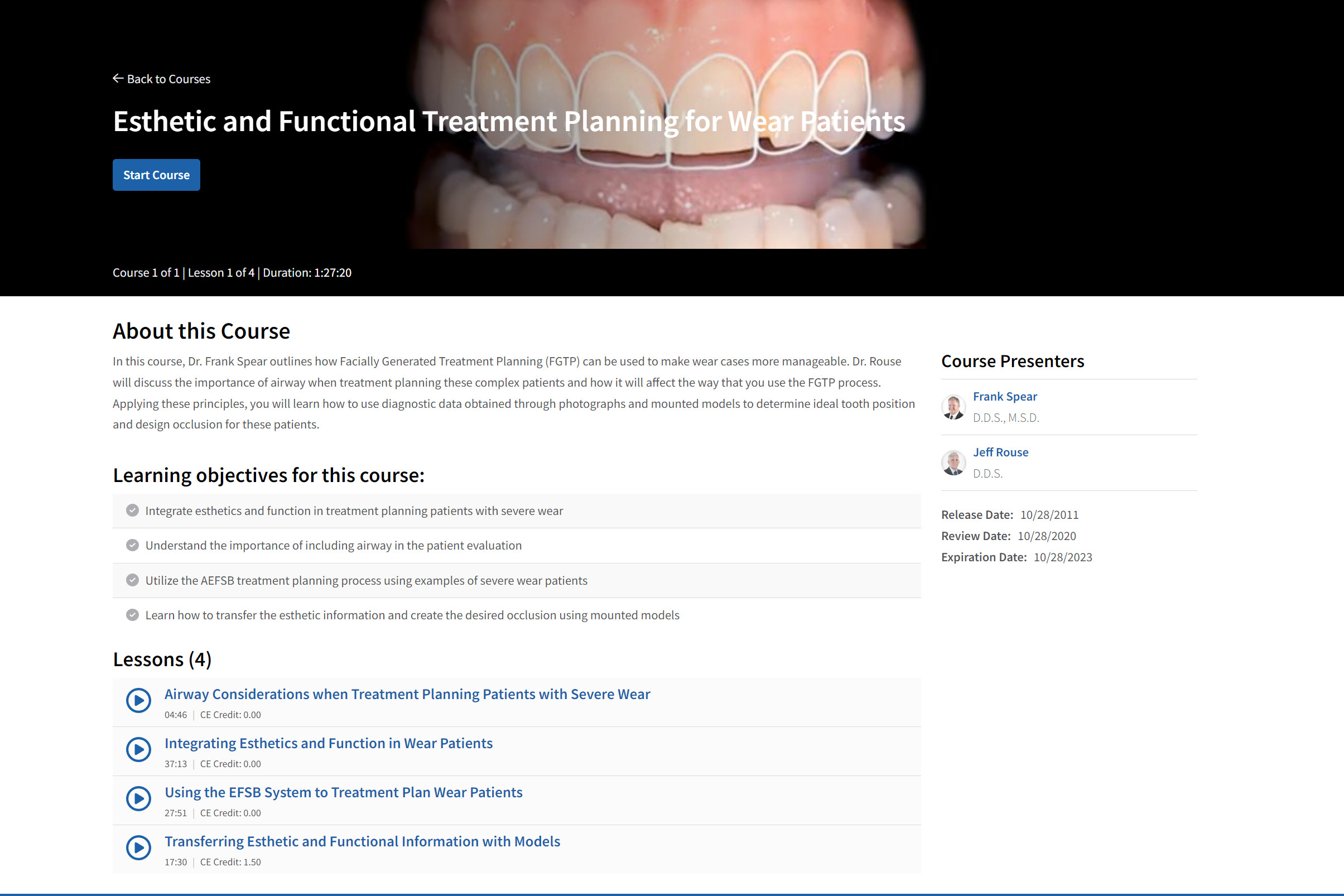The width and height of the screenshot is (1344, 896).
Task: Open Airway Considerations when Treatment Planning lesson link
Action: click(x=407, y=693)
